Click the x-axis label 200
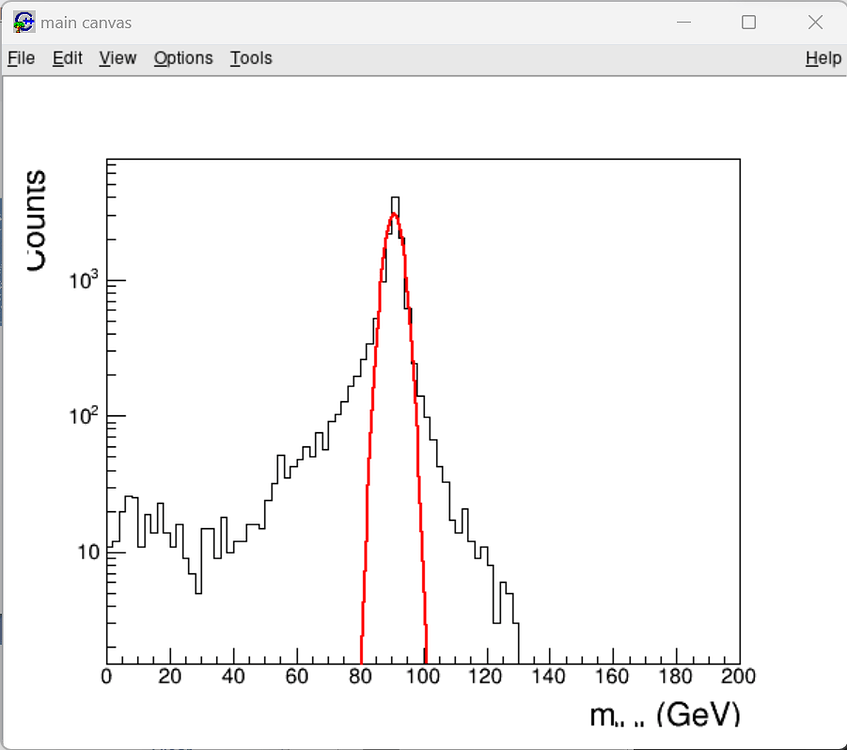This screenshot has height=750, width=847. pos(738,677)
